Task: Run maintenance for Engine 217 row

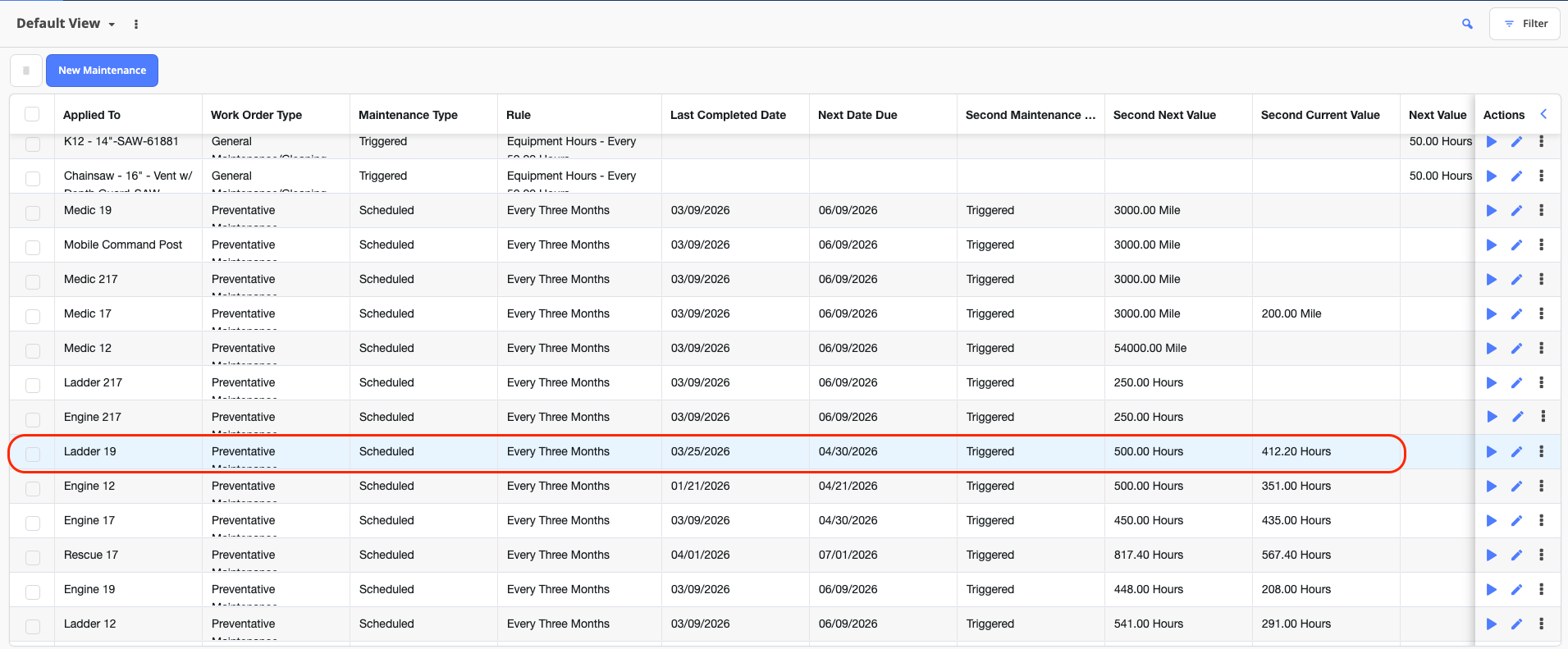Action: 1492,417
